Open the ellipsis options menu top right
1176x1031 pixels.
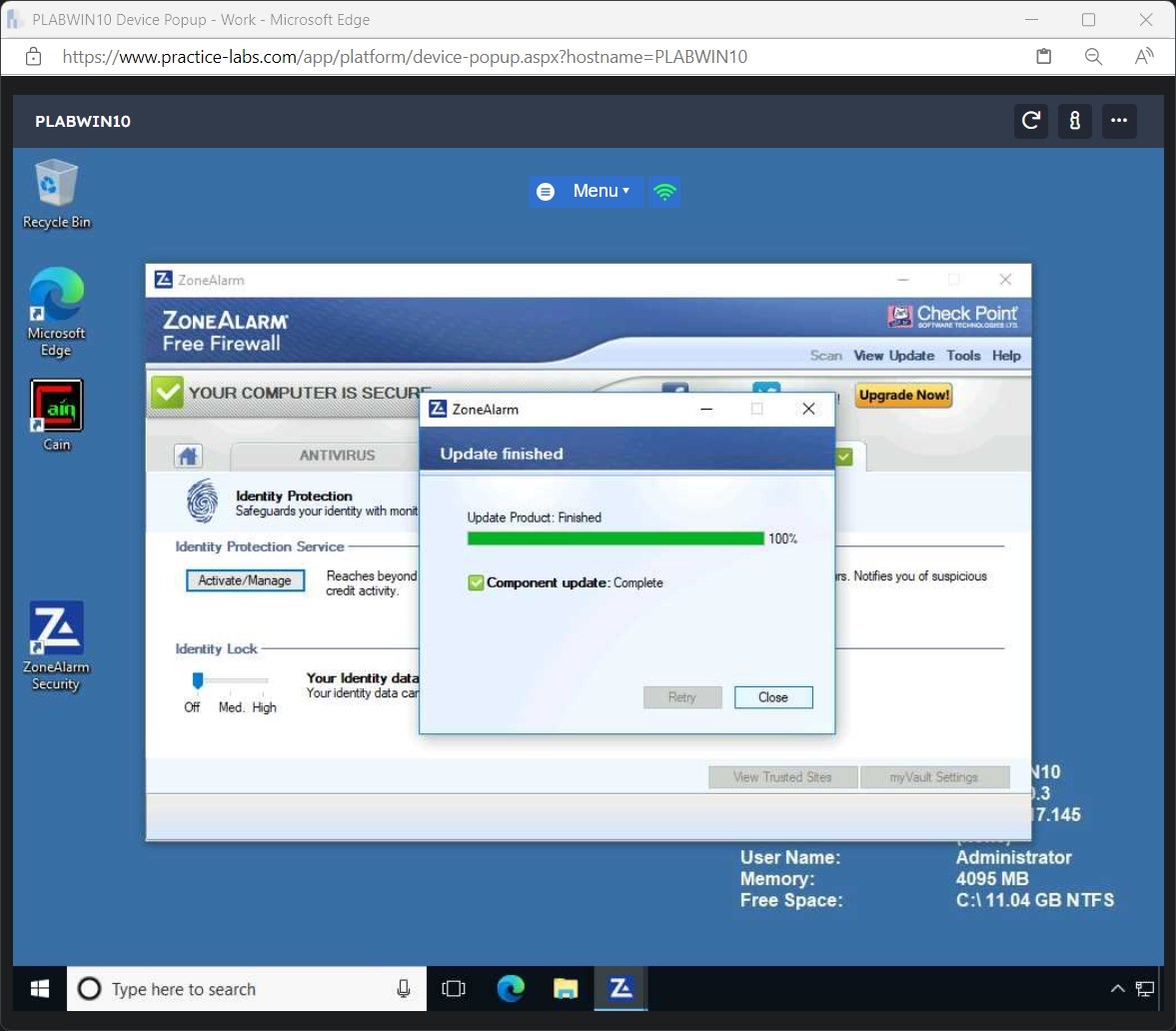pos(1119,121)
